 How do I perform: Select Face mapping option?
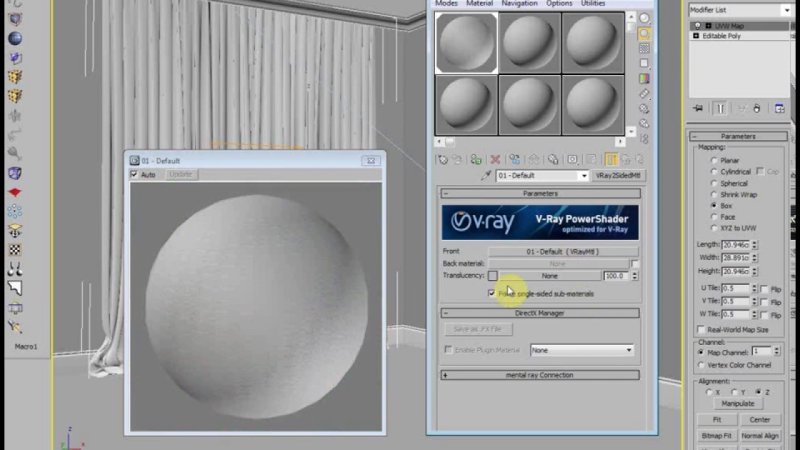pyautogui.click(x=714, y=217)
